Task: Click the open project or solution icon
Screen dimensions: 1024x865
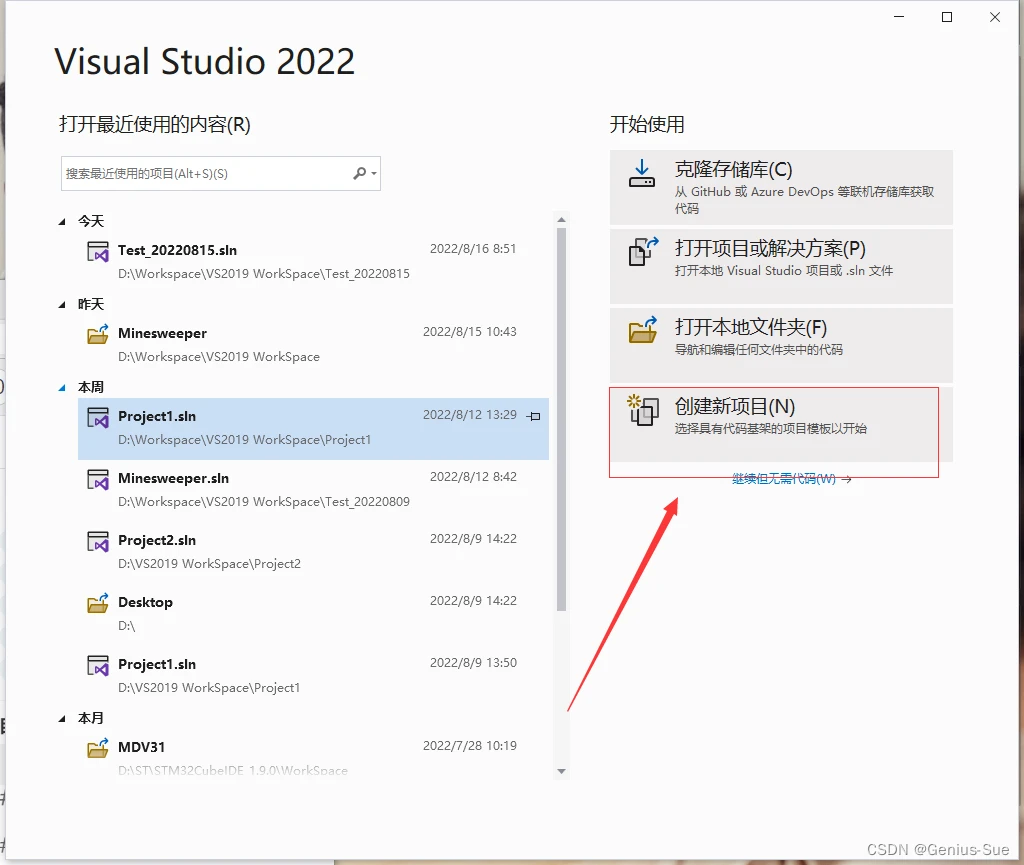Action: click(643, 252)
